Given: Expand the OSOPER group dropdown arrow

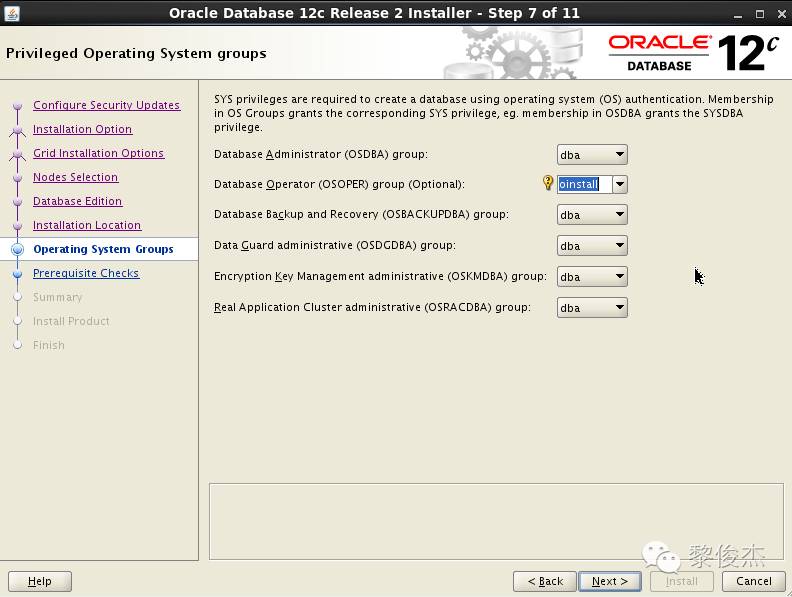Looking at the screenshot, I should (620, 184).
